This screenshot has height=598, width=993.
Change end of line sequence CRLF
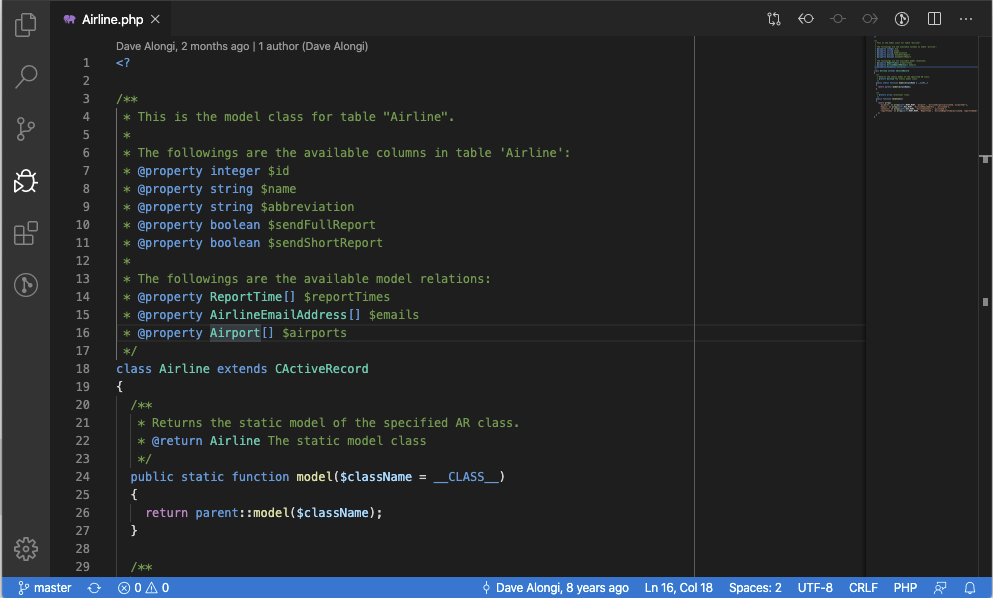point(863,588)
